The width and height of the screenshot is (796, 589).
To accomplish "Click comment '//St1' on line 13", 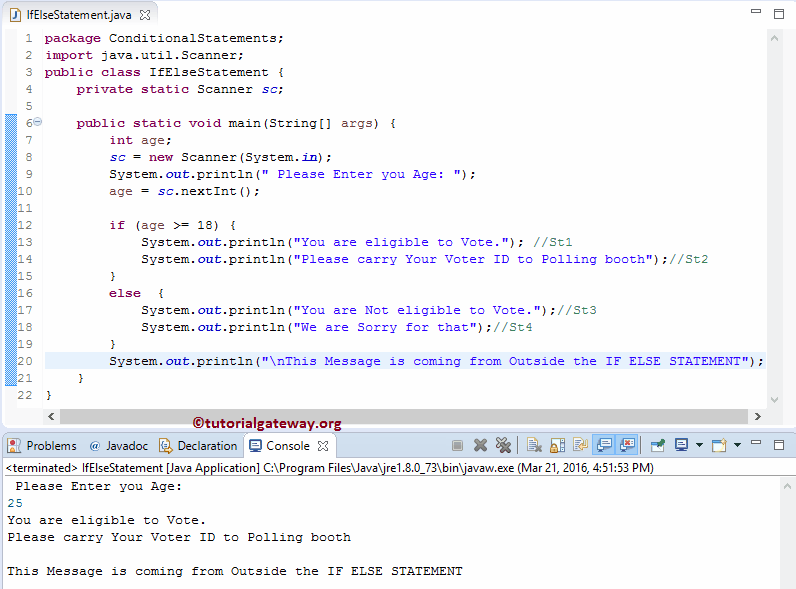I will point(553,242).
